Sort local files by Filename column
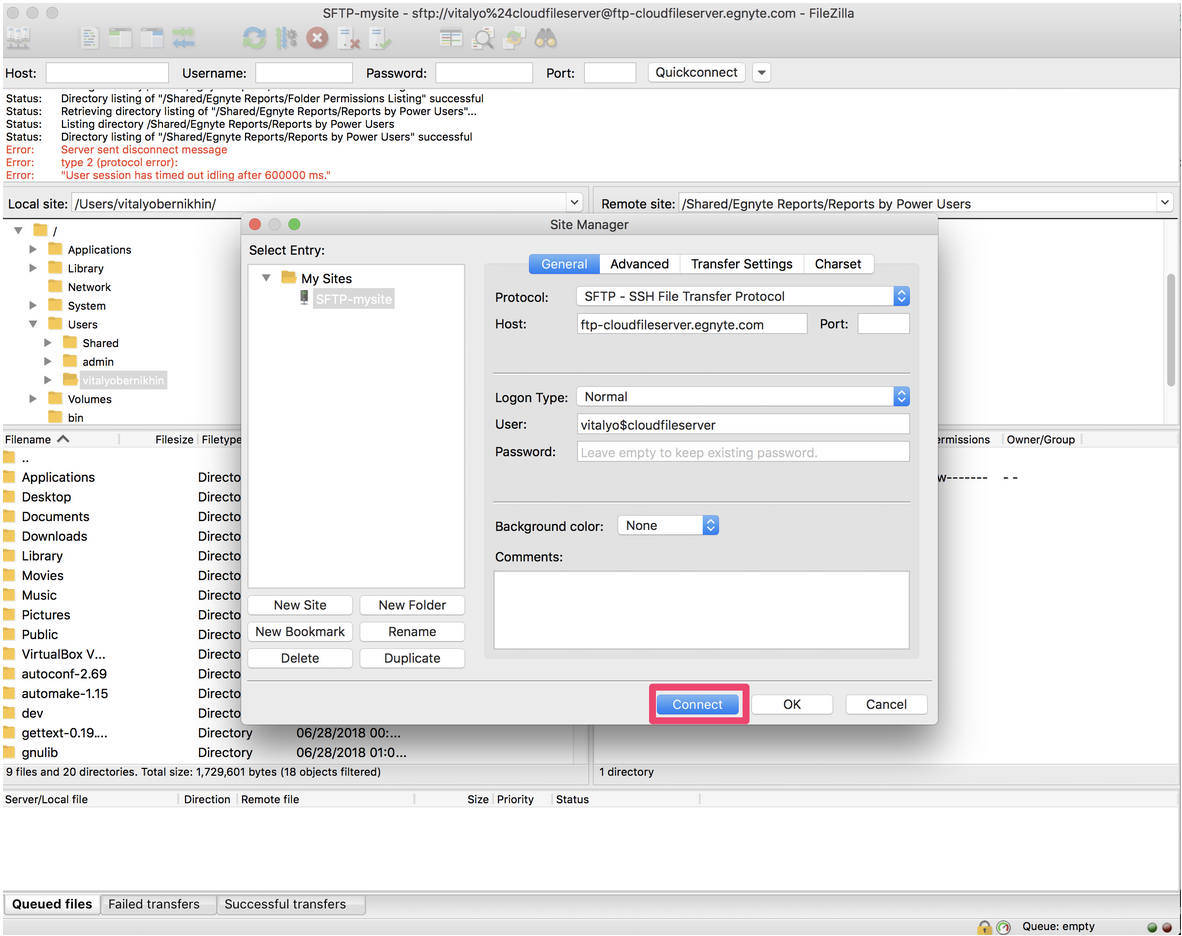Image resolution: width=1182 pixels, height=936 pixels. (x=60, y=439)
